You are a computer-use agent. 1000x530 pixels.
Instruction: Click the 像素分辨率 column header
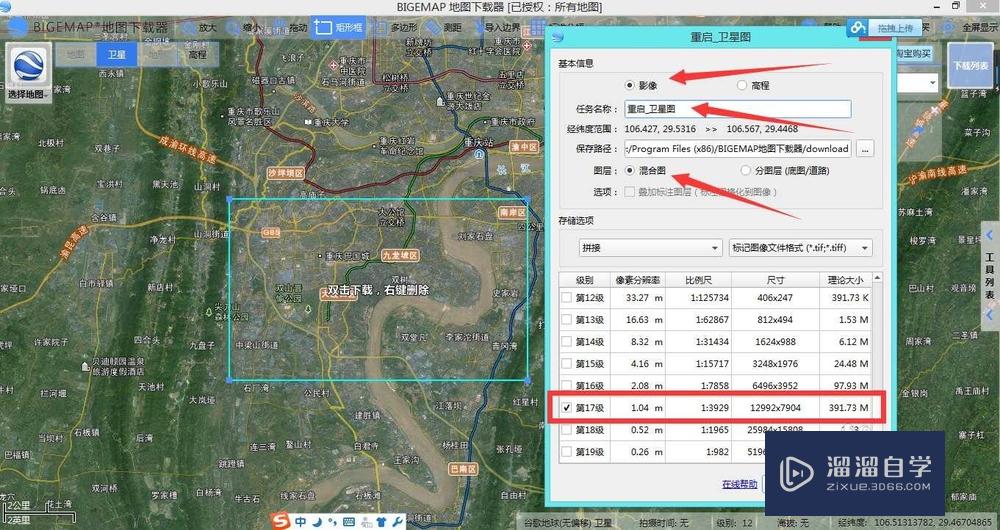[x=638, y=279]
